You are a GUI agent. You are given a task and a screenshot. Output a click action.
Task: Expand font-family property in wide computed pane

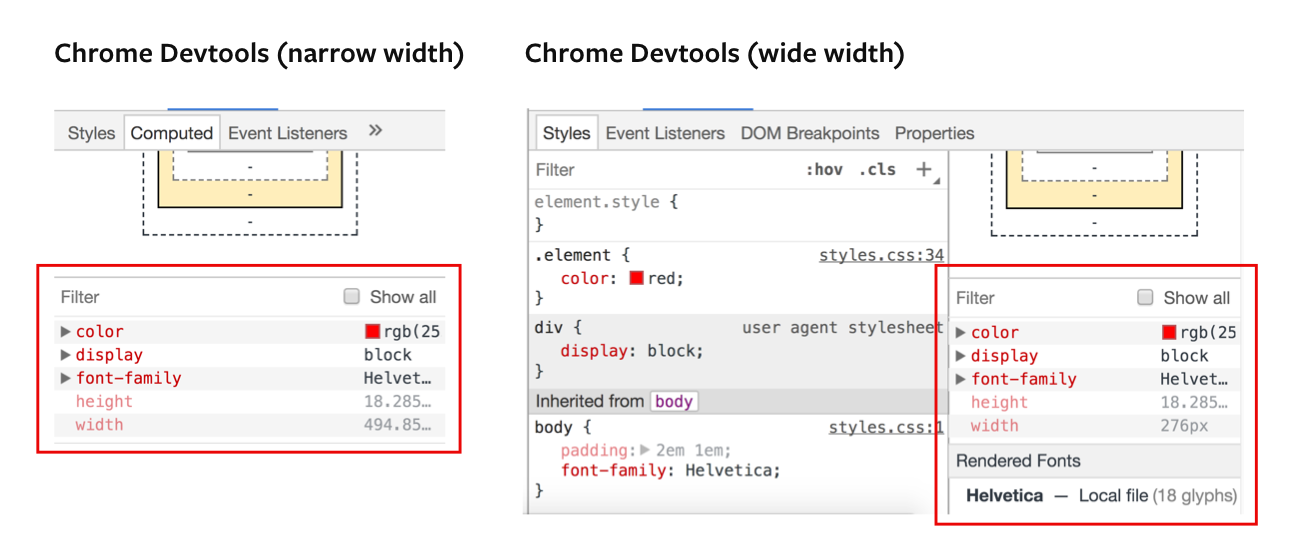click(x=961, y=379)
